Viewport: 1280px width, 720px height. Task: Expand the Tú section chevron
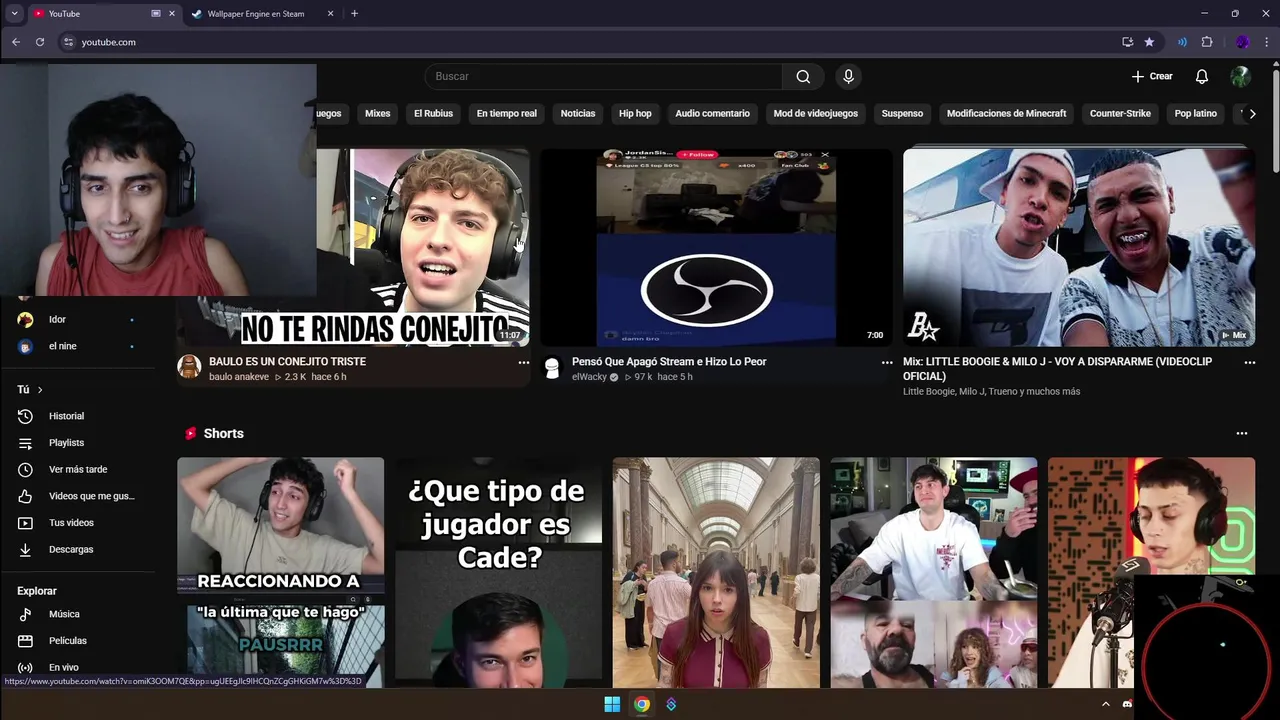(40, 390)
